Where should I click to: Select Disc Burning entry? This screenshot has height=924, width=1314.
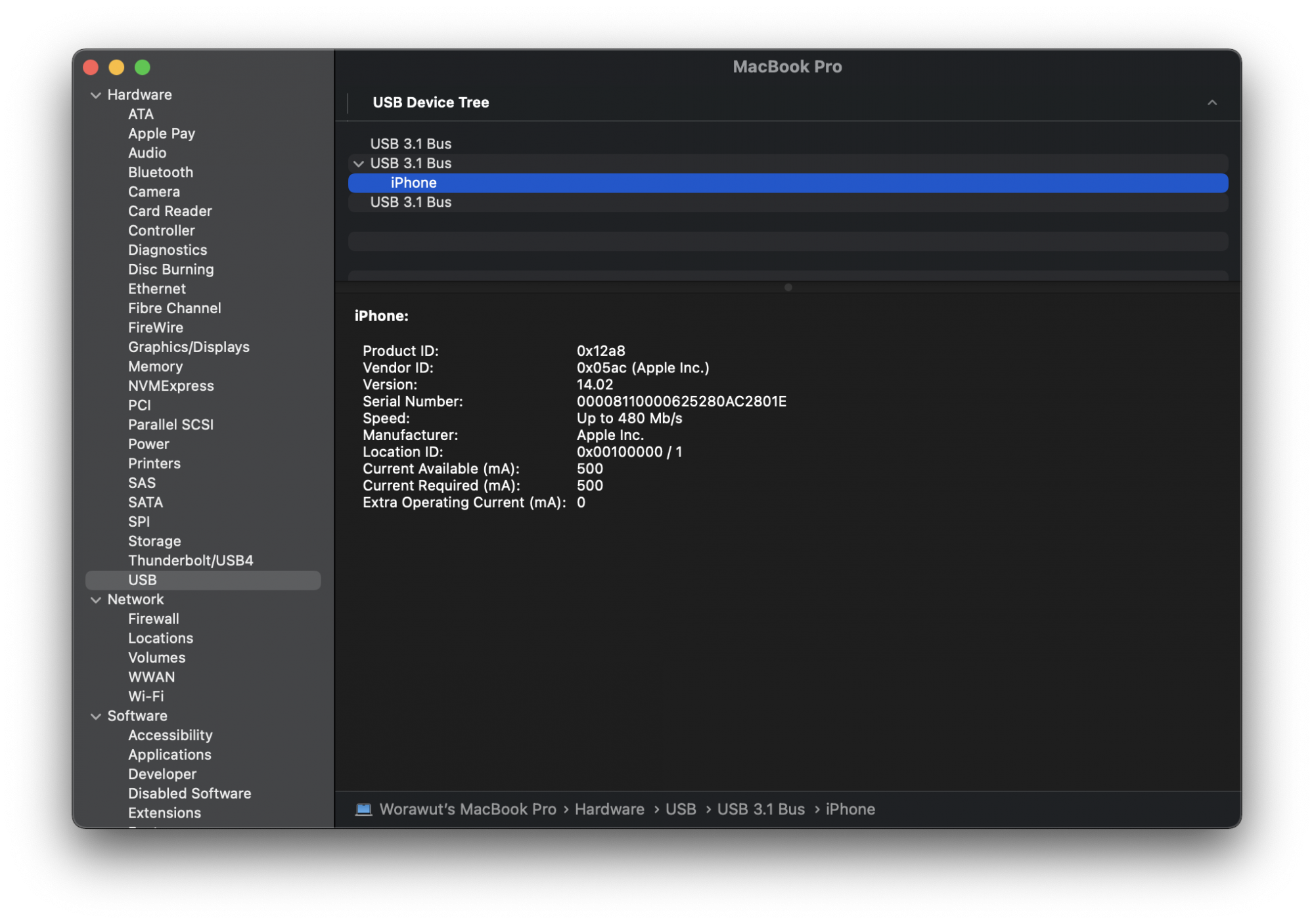171,269
